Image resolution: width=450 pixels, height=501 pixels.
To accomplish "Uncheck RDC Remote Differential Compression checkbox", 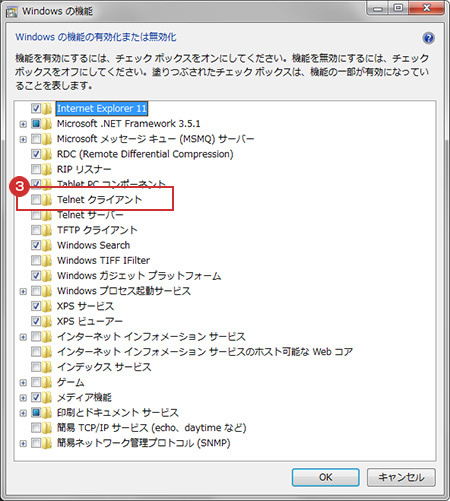I will click(x=36, y=154).
